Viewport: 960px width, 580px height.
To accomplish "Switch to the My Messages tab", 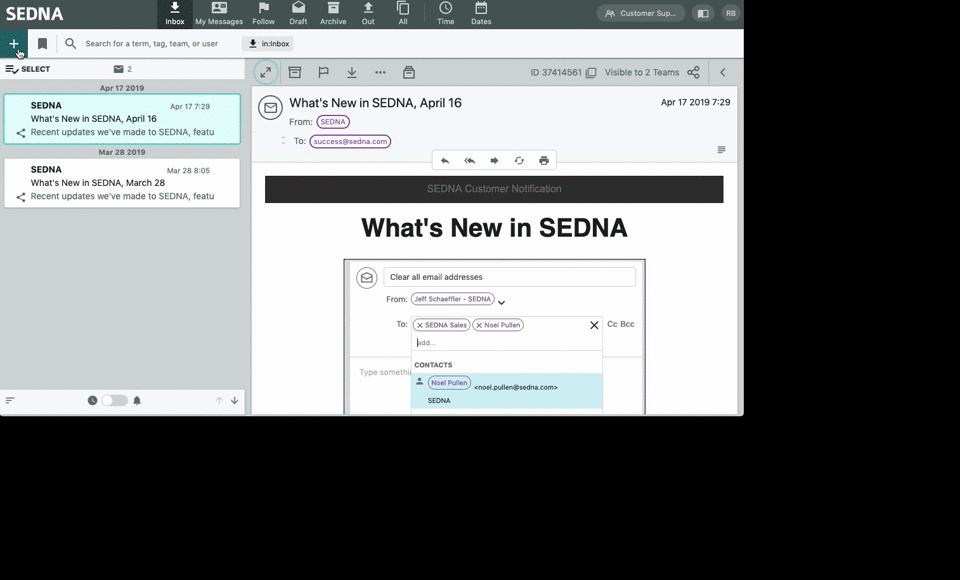I will pos(219,13).
